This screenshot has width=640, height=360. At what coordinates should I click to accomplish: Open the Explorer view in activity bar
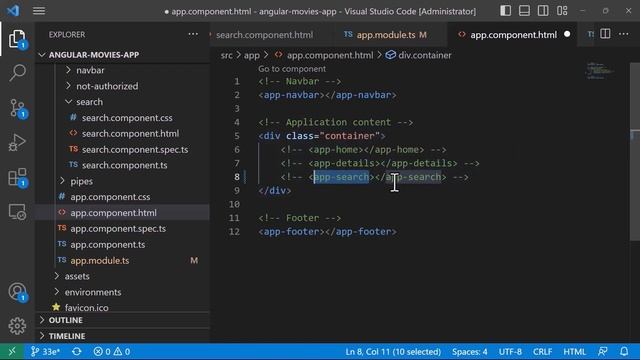pos(17,39)
